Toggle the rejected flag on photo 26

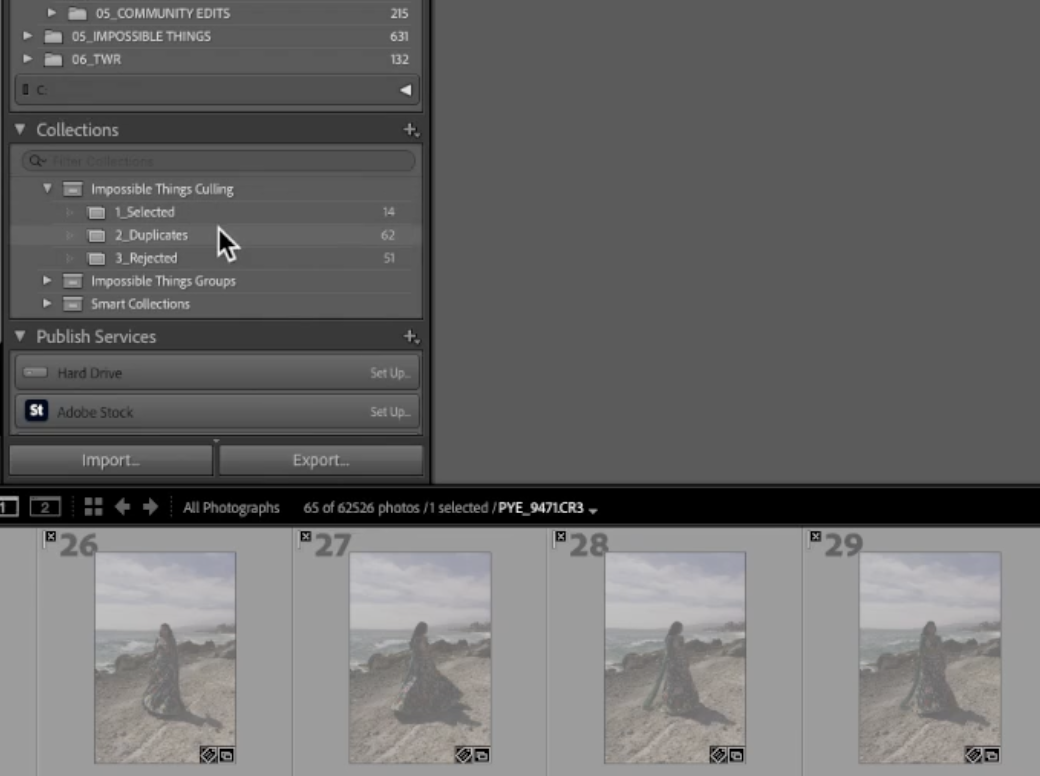click(50, 538)
